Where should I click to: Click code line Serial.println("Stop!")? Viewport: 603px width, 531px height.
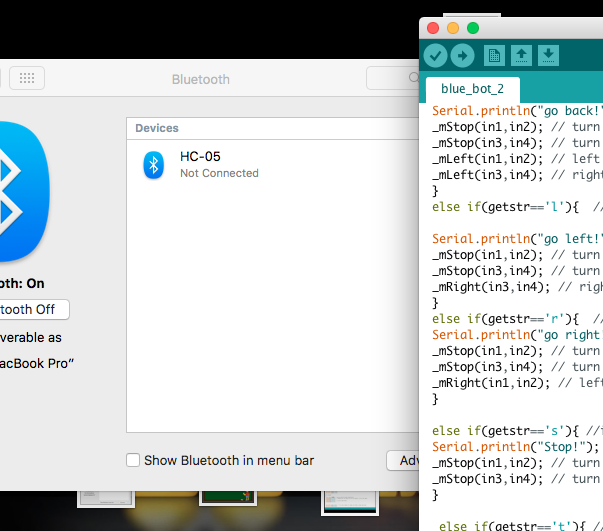515,447
